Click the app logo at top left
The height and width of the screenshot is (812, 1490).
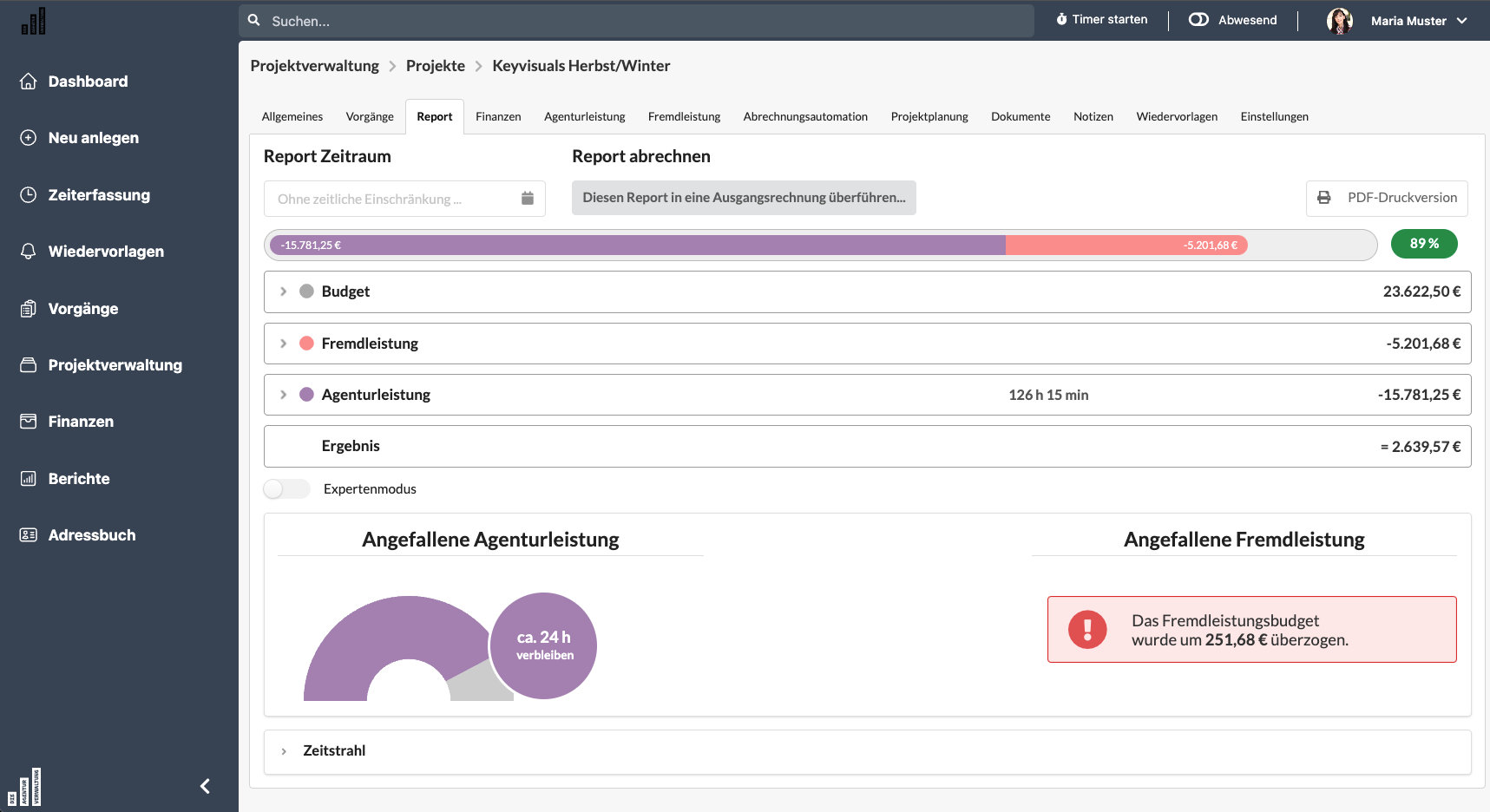(34, 22)
